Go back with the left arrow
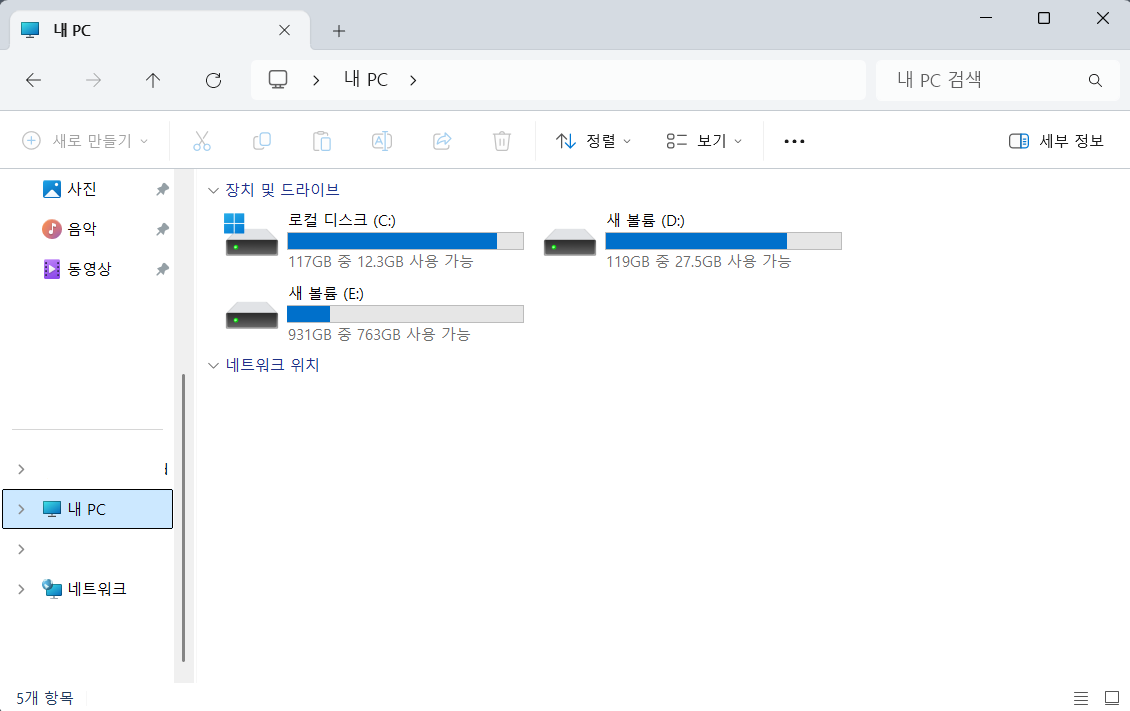The width and height of the screenshot is (1130, 711). pos(33,80)
